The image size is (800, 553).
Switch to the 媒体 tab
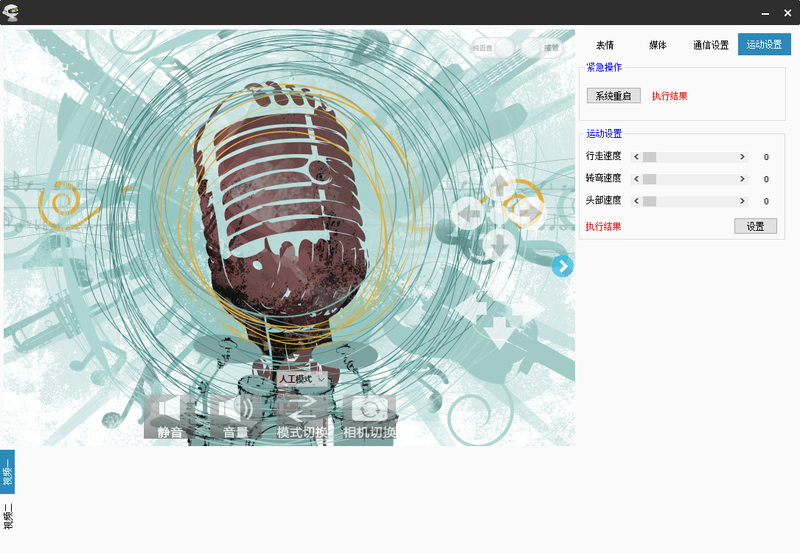point(658,45)
